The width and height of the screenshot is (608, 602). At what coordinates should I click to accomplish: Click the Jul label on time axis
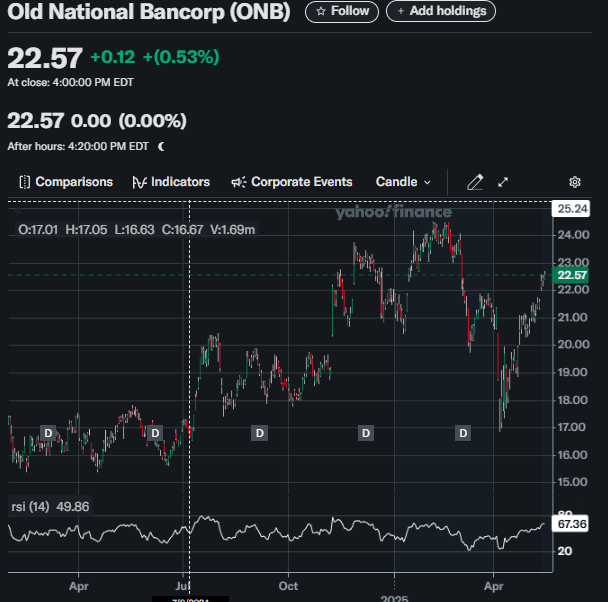(182, 586)
